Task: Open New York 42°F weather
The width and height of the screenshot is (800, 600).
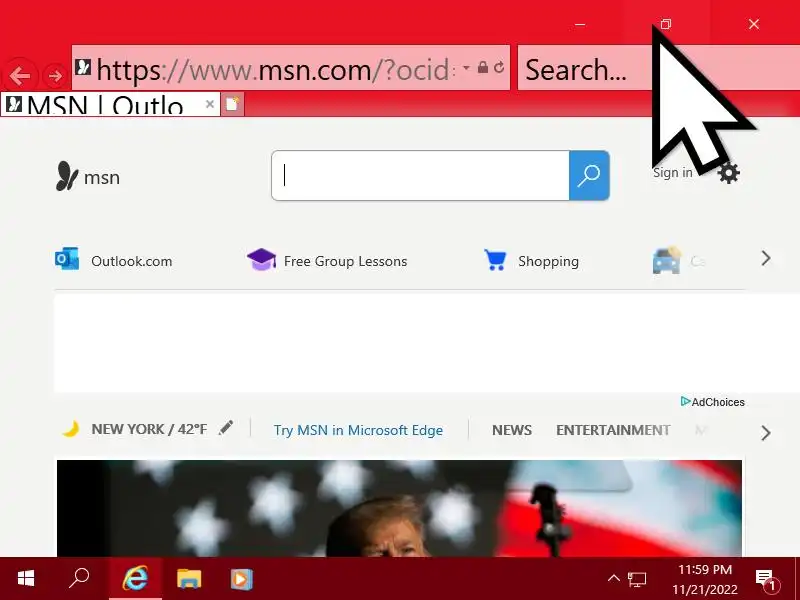Action: (149, 429)
